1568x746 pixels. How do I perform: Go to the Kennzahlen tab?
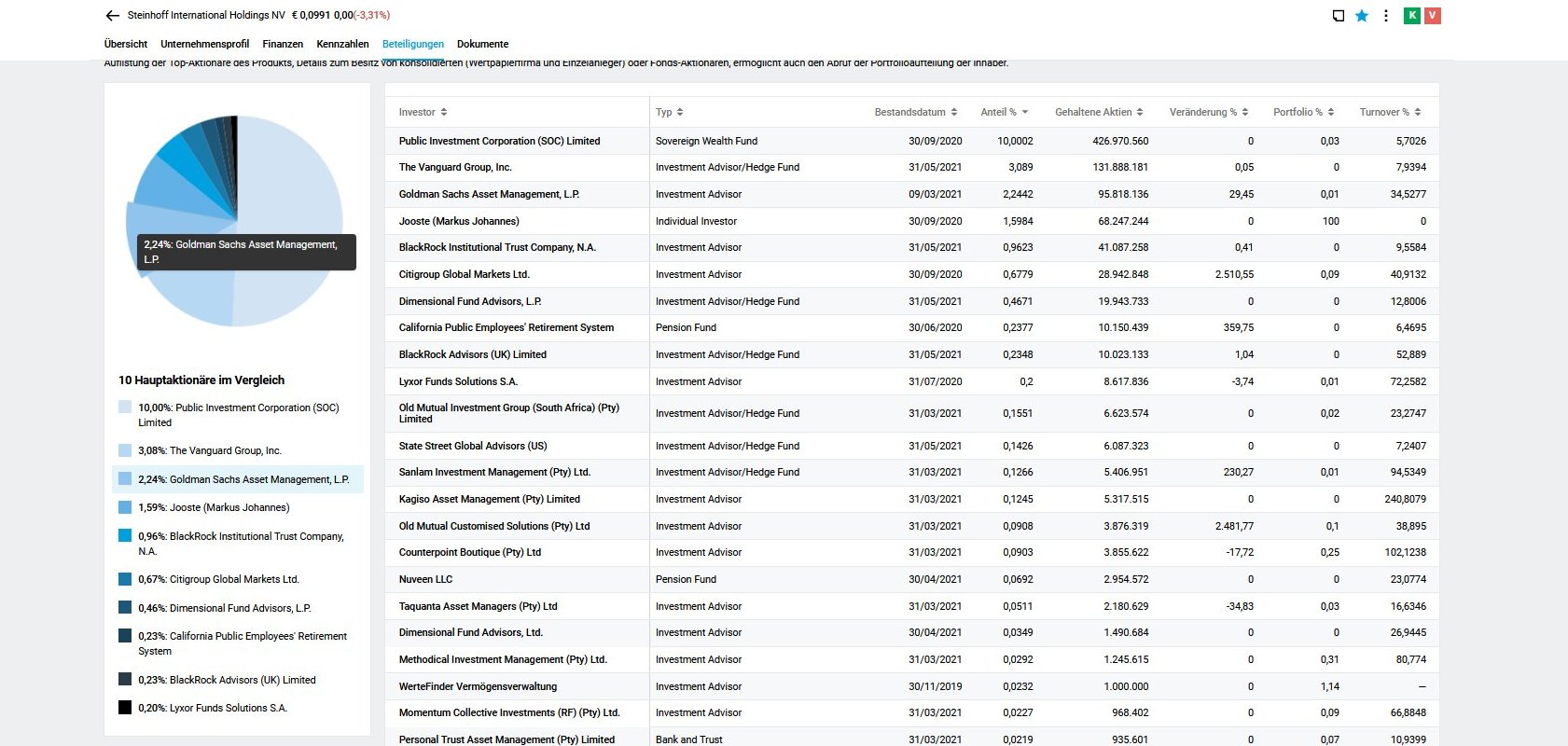click(x=342, y=44)
